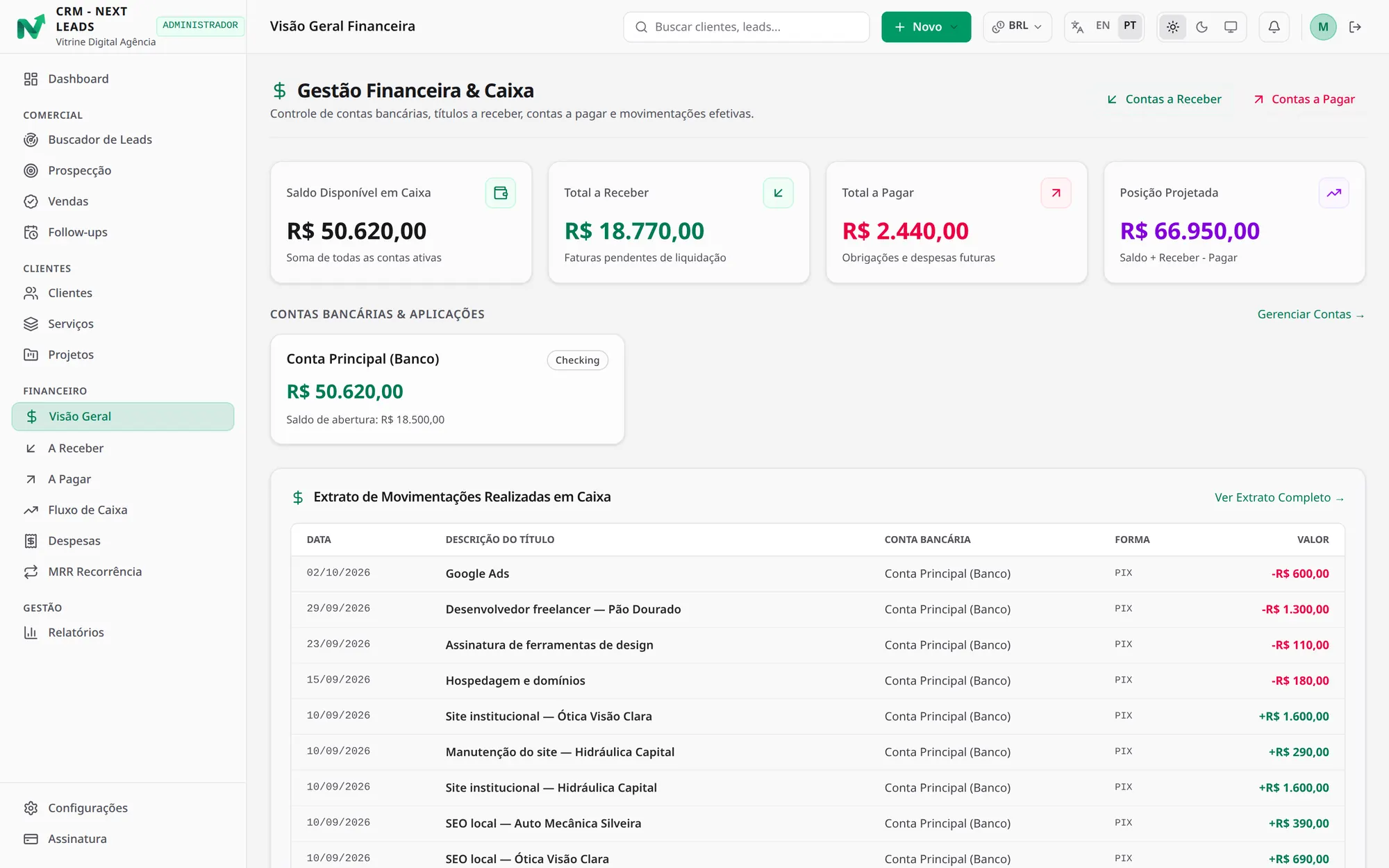Click the VALOR column header

point(1313,540)
